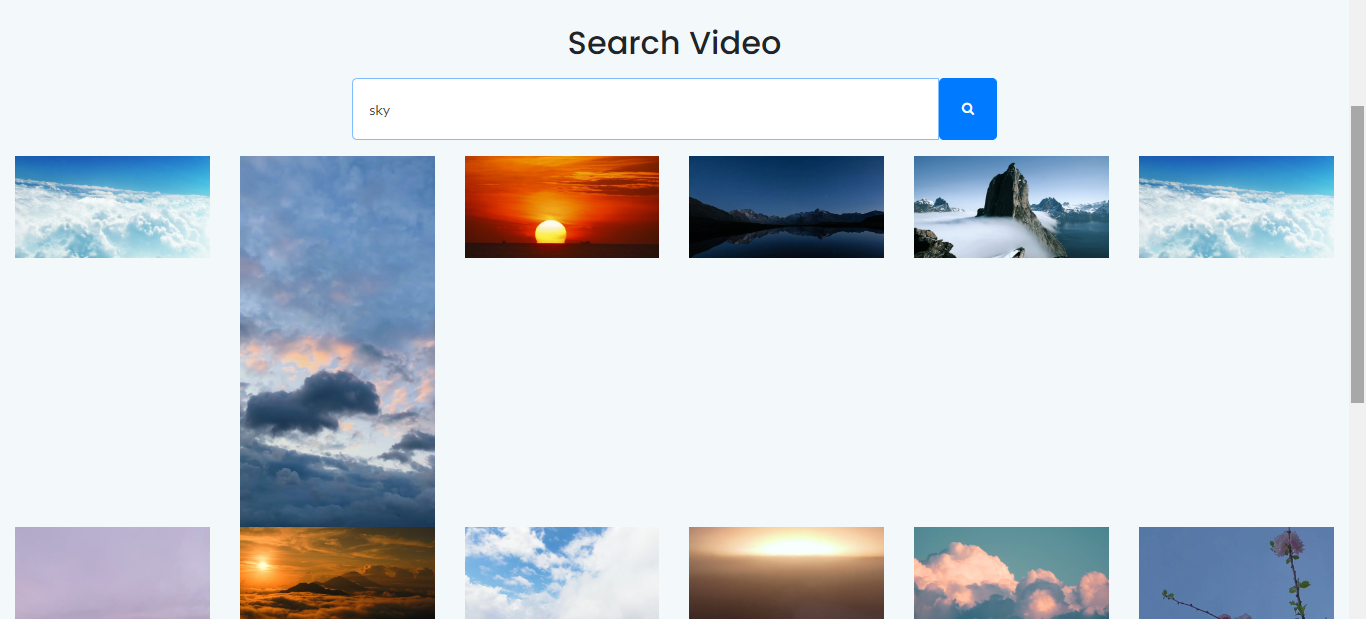Select the pink clouds on teal sky thumbnail
The height and width of the screenshot is (619, 1366).
[x=1011, y=573]
